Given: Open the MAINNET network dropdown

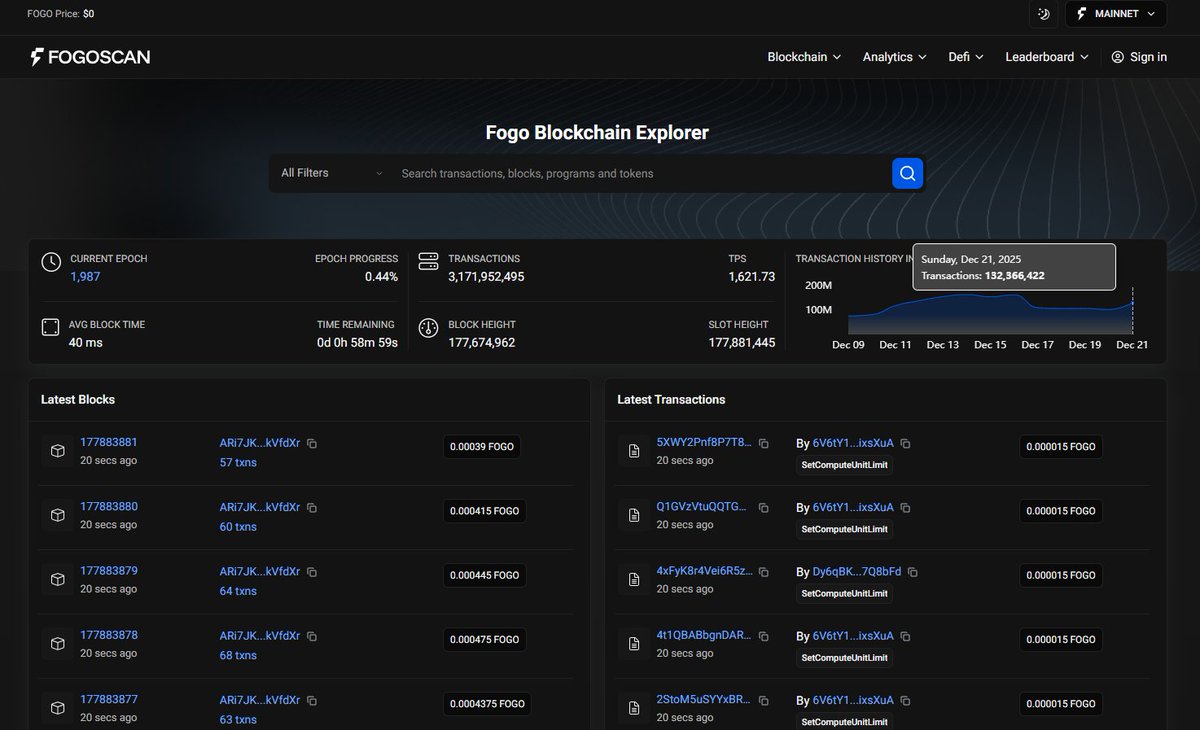Looking at the screenshot, I should [x=1116, y=14].
